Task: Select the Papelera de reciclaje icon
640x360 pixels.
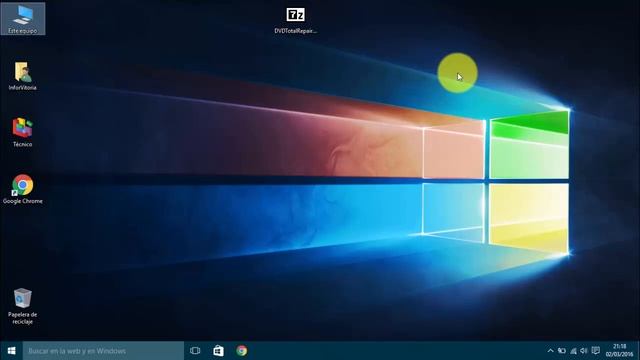Action: point(22,306)
